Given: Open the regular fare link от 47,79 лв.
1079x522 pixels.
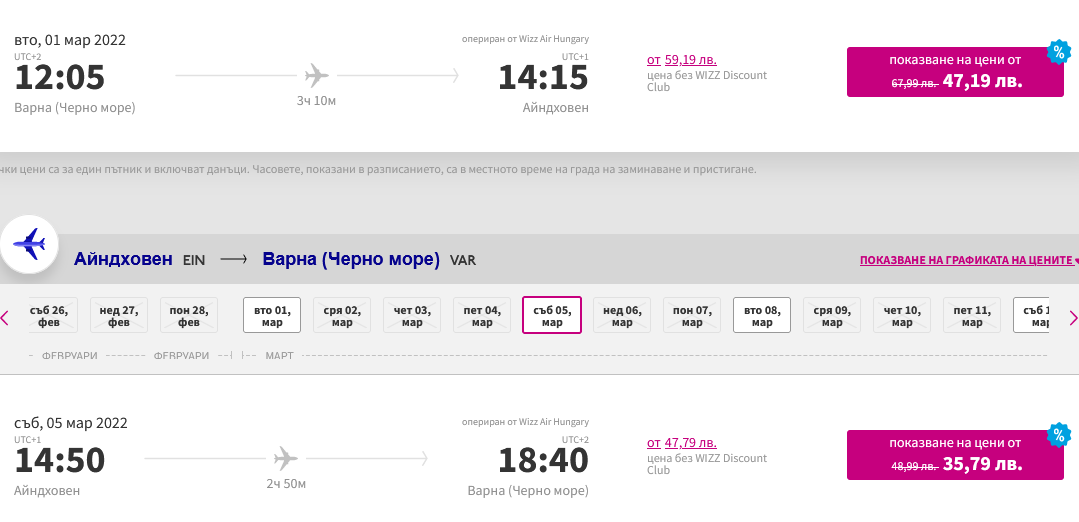Looking at the screenshot, I should pos(682,442).
